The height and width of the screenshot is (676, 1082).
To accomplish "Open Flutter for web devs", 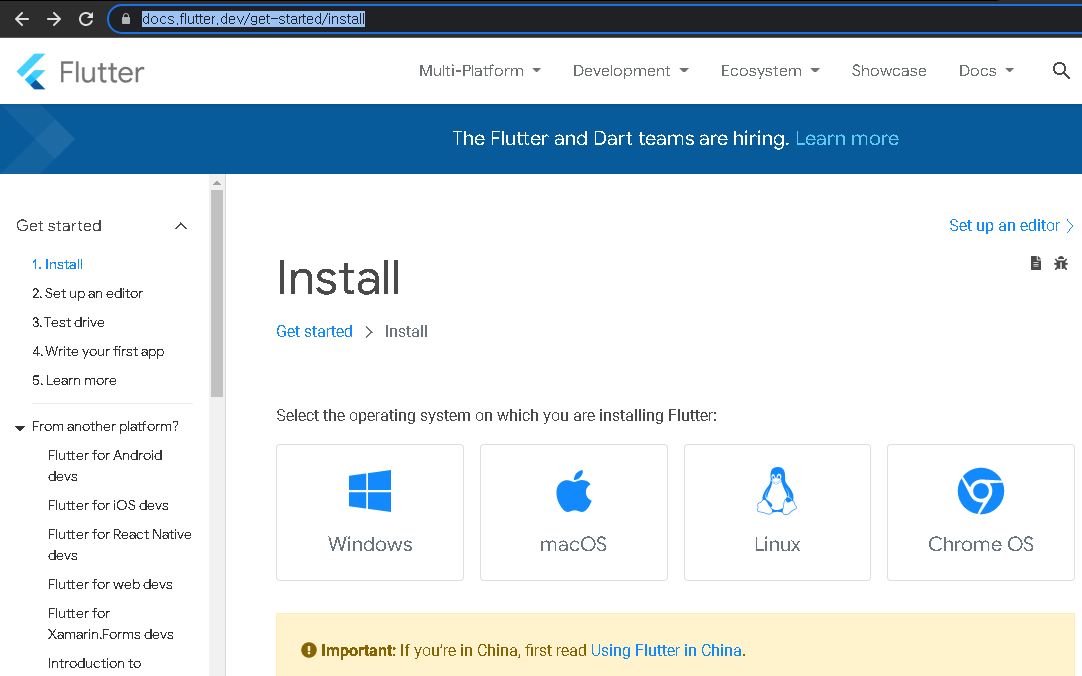I will pyautogui.click(x=110, y=584).
